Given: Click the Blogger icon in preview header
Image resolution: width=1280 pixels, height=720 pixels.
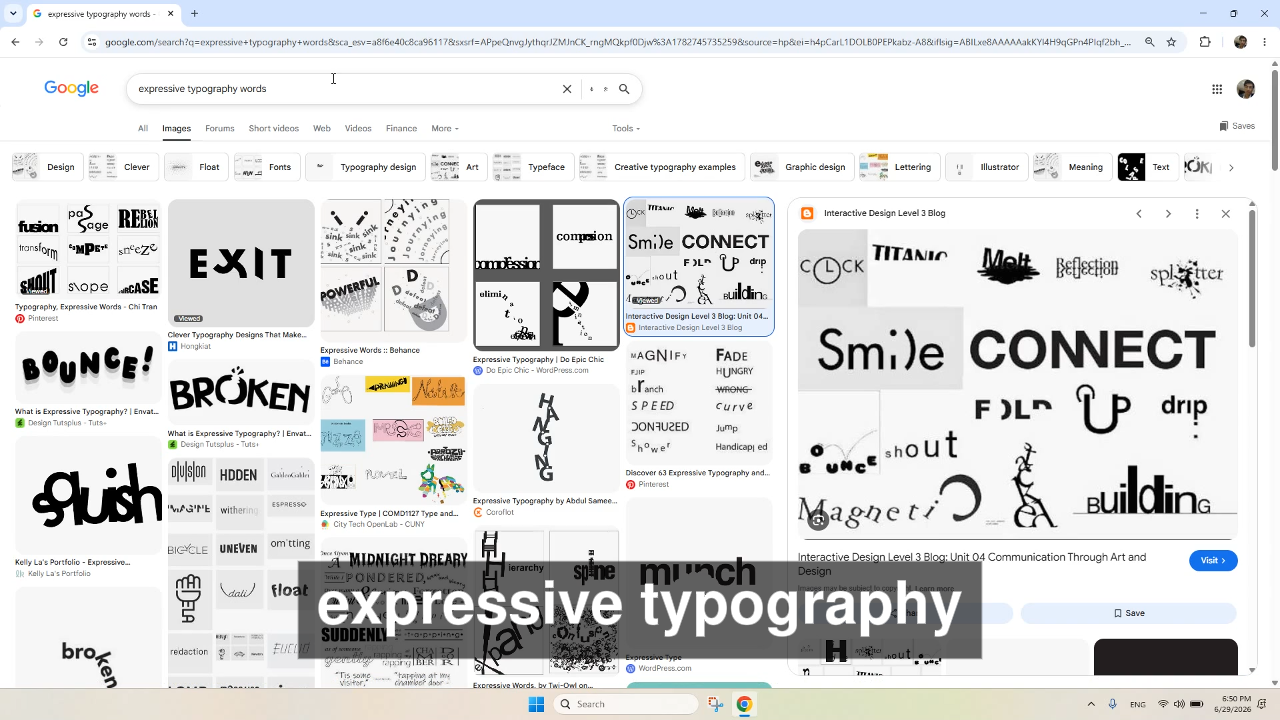Looking at the screenshot, I should point(807,213).
